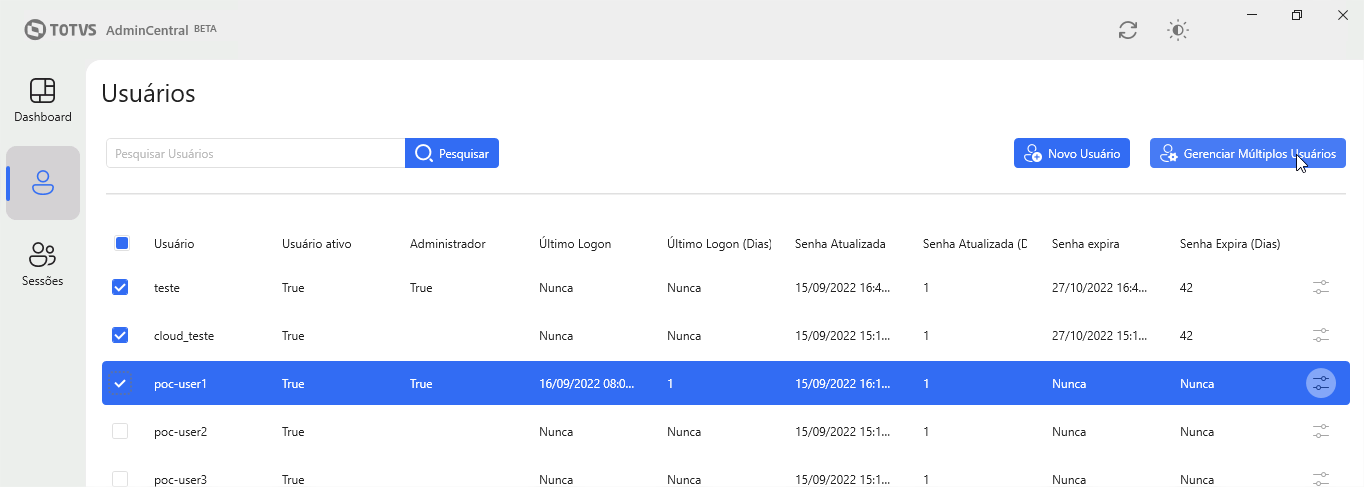Click the Usuários page heading
Viewport: 1364px width, 487px height.
click(x=148, y=94)
